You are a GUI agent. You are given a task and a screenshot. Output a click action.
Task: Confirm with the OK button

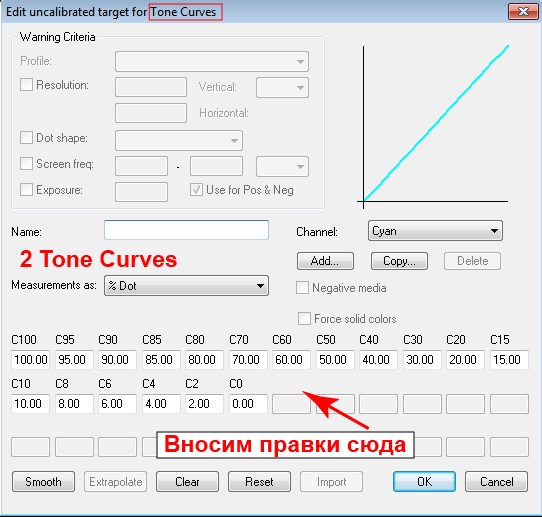[x=424, y=481]
